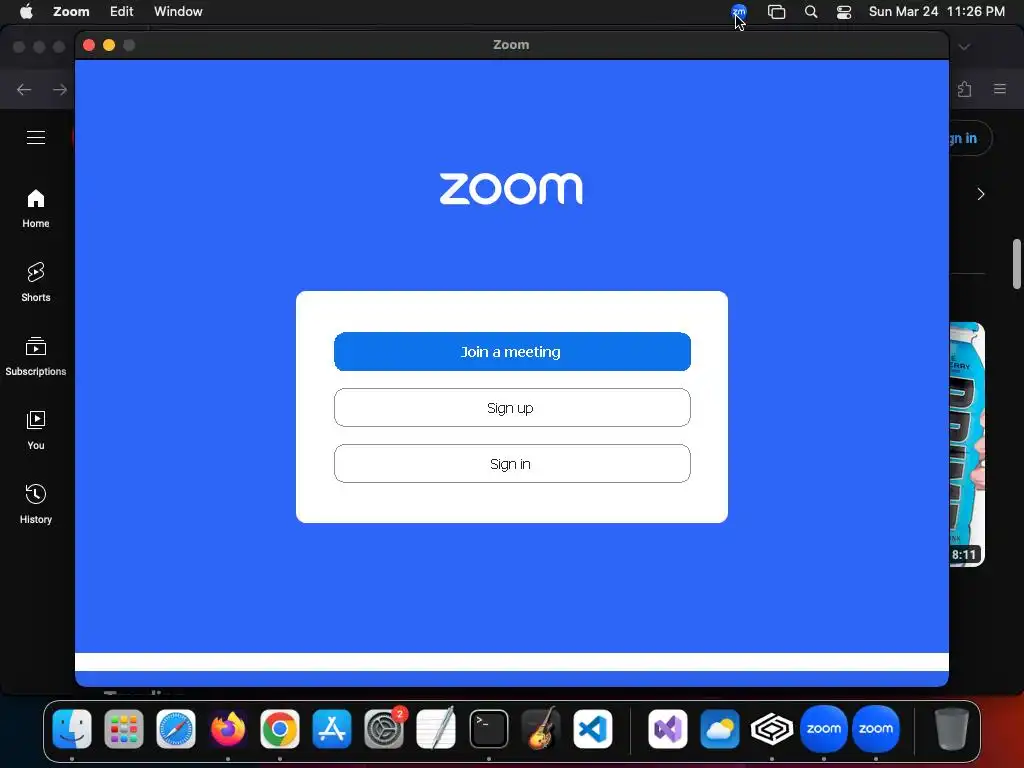Click the YouTube Sign in link in browser
Screen dimensions: 1024x768
point(970,138)
